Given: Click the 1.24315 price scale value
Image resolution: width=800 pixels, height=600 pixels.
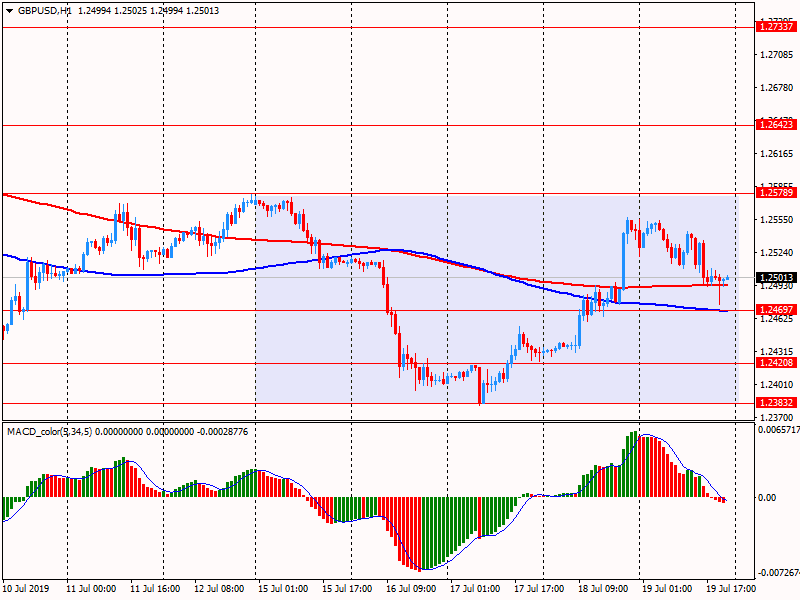Looking at the screenshot, I should click(777, 352).
